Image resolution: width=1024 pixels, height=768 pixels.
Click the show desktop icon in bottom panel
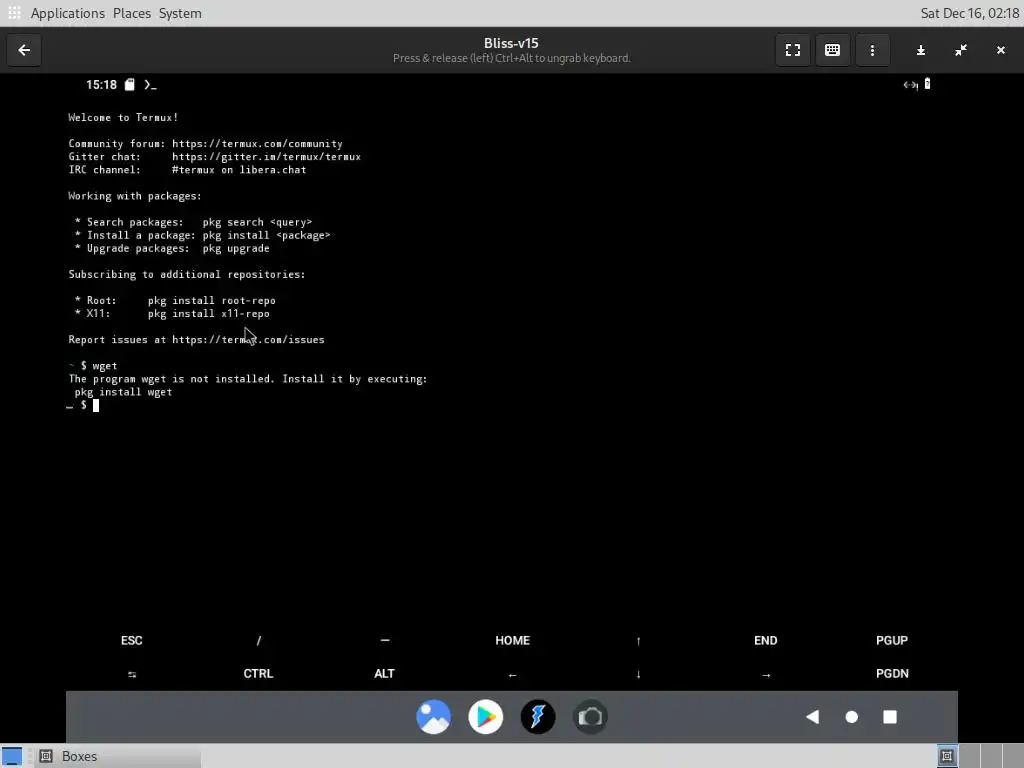click(x=12, y=756)
